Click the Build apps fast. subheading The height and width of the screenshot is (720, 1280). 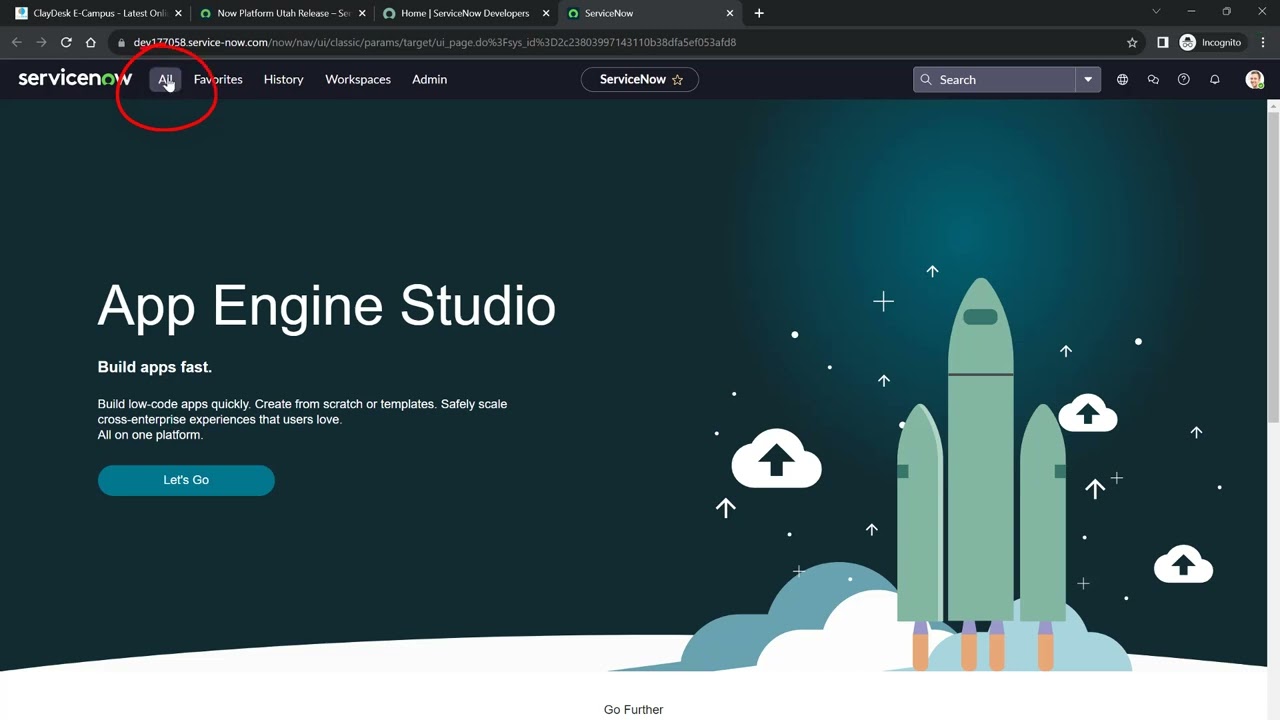[155, 367]
